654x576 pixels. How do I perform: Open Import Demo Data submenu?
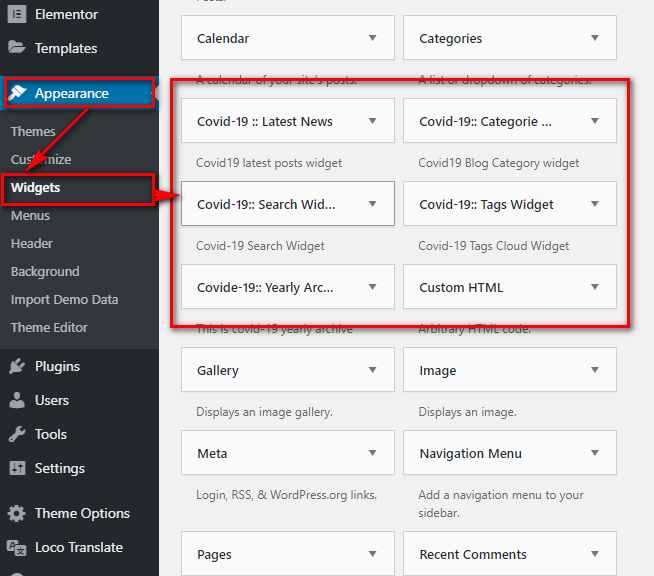(64, 299)
